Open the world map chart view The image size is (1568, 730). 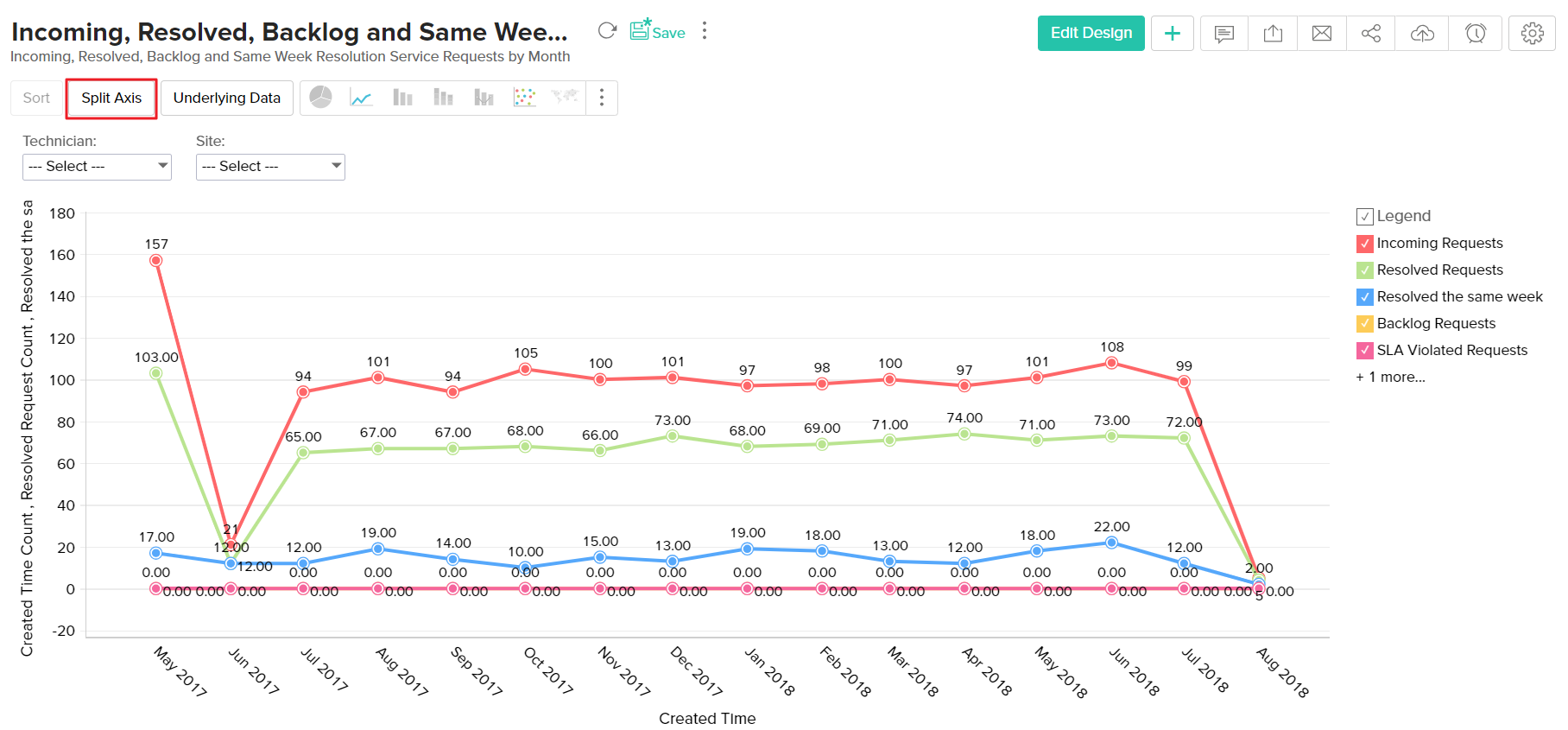[x=563, y=98]
